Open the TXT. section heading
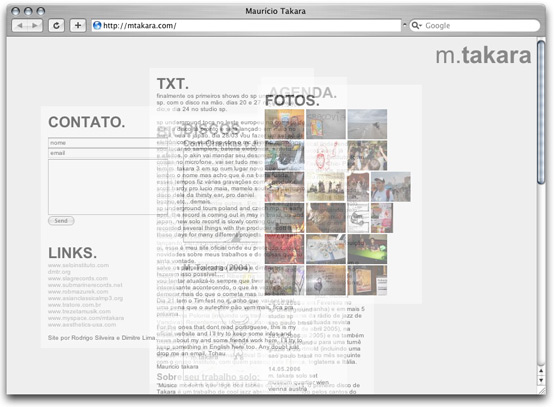This screenshot has width=554, height=407. click(x=172, y=84)
